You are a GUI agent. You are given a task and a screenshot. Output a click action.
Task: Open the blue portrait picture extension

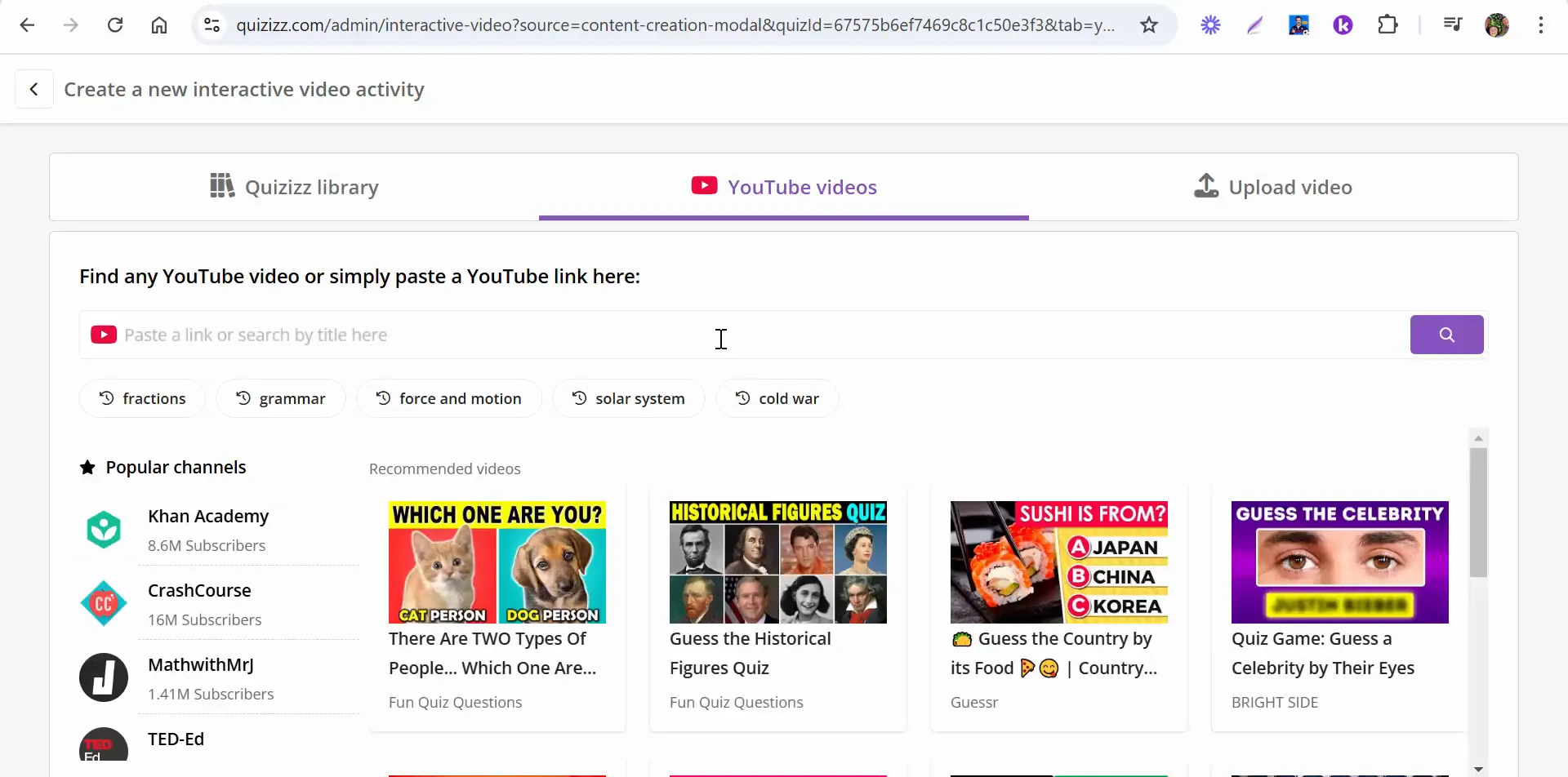(x=1298, y=25)
